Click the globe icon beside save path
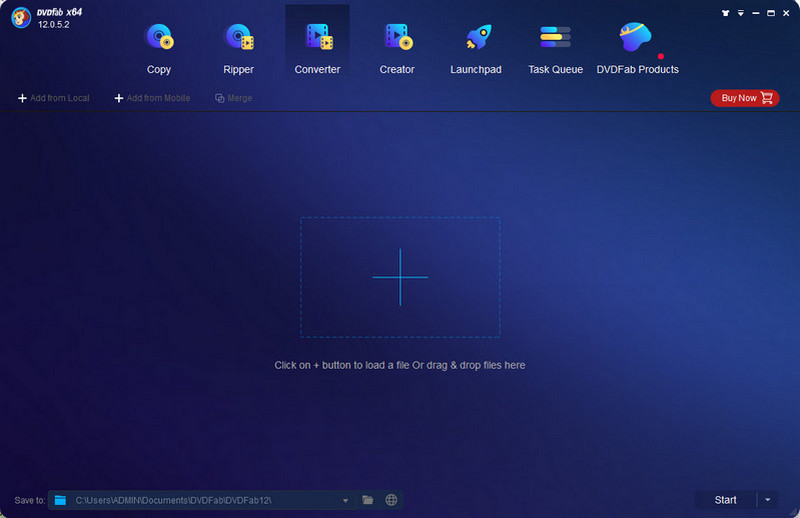This screenshot has height=518, width=800. coord(392,500)
